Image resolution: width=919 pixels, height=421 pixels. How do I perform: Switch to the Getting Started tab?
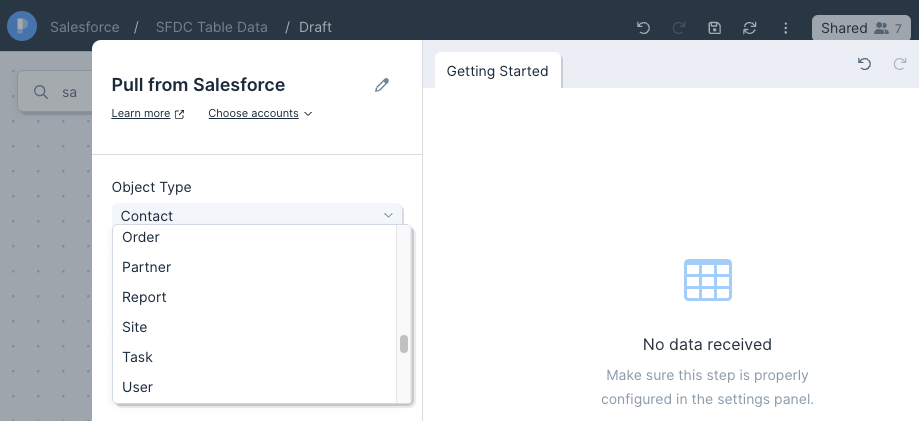498,71
